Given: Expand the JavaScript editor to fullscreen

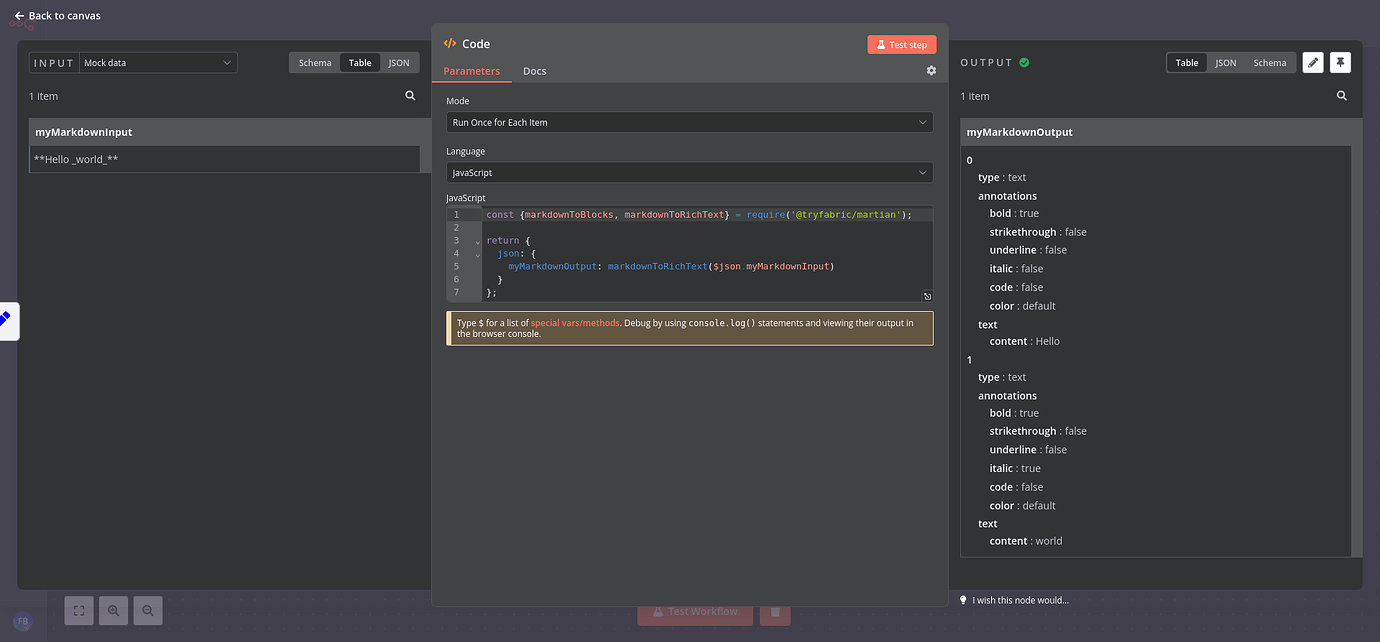Looking at the screenshot, I should 926,296.
